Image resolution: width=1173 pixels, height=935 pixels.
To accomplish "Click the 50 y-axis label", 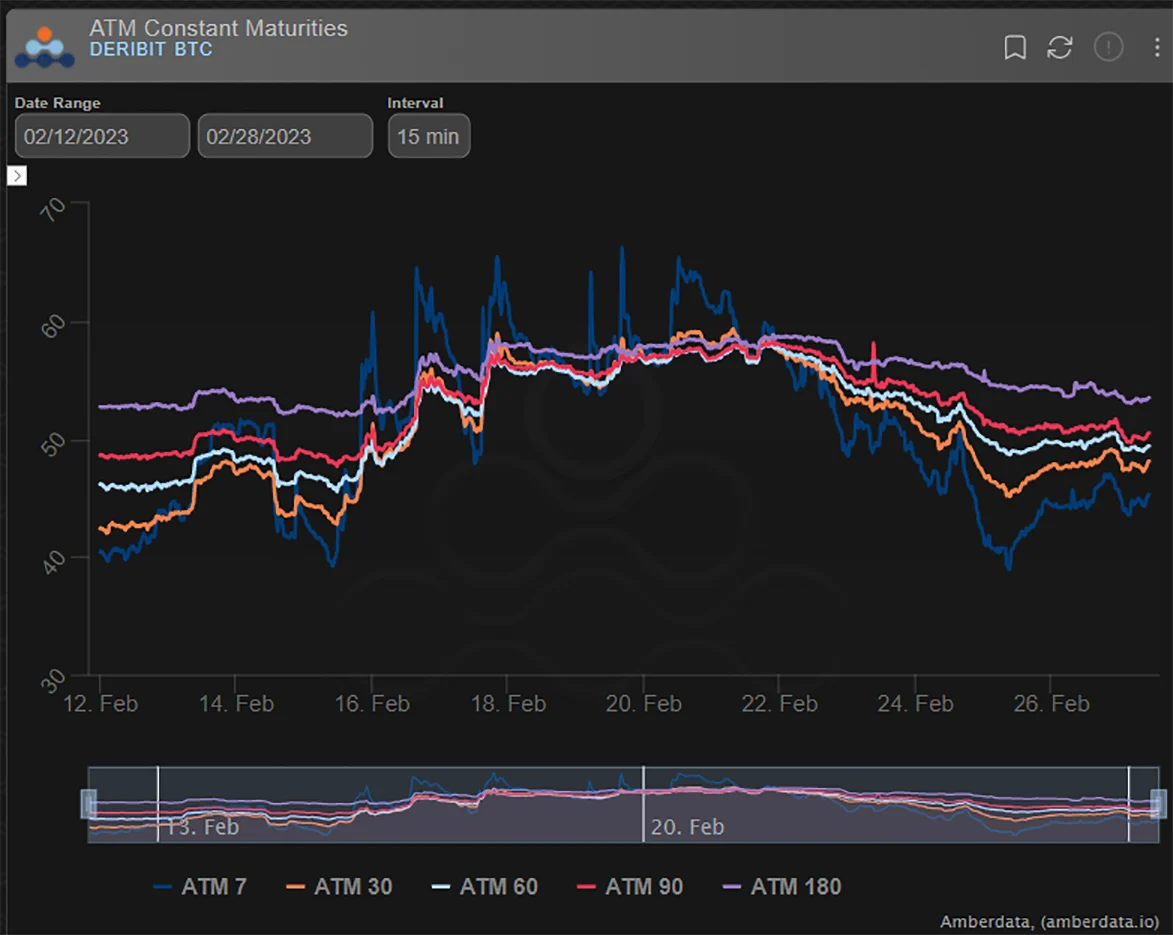I will click(x=53, y=444).
